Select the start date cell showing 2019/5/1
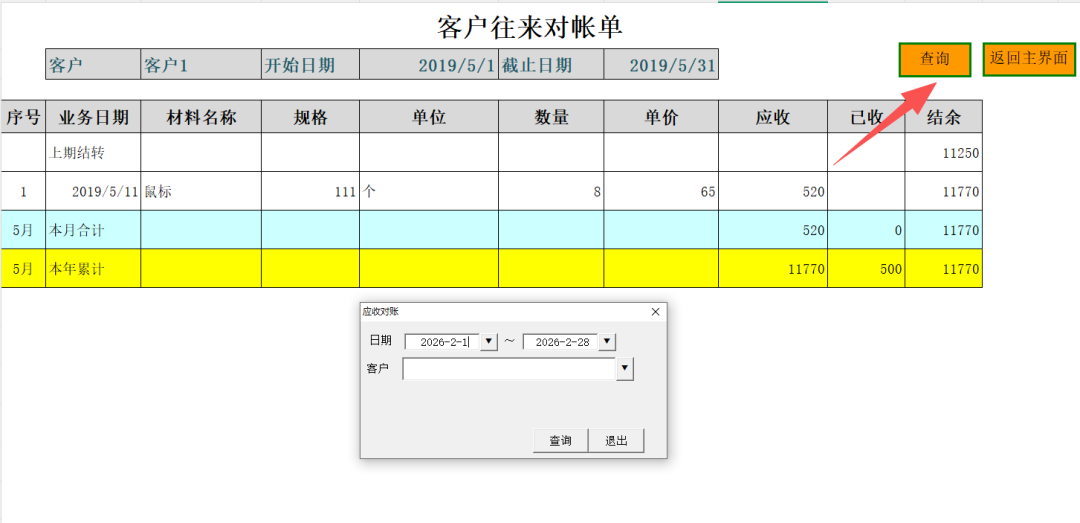The height and width of the screenshot is (523, 1080). [428, 66]
